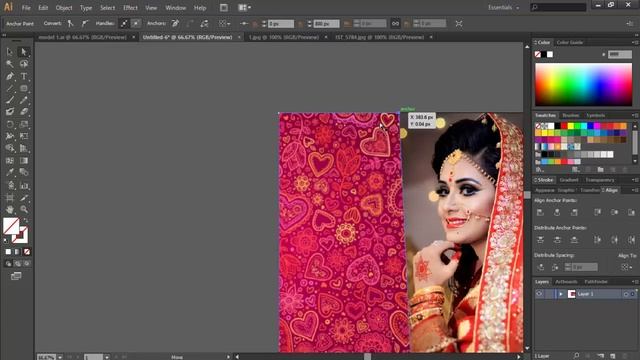This screenshot has width=640, height=360.
Task: Switch to the Brushes tab
Action: [570, 116]
